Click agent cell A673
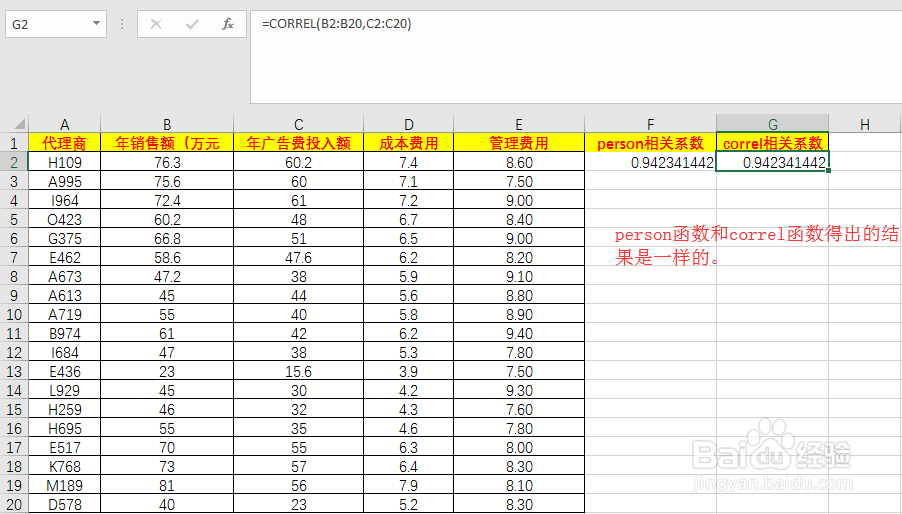This screenshot has height=514, width=902. tap(64, 276)
